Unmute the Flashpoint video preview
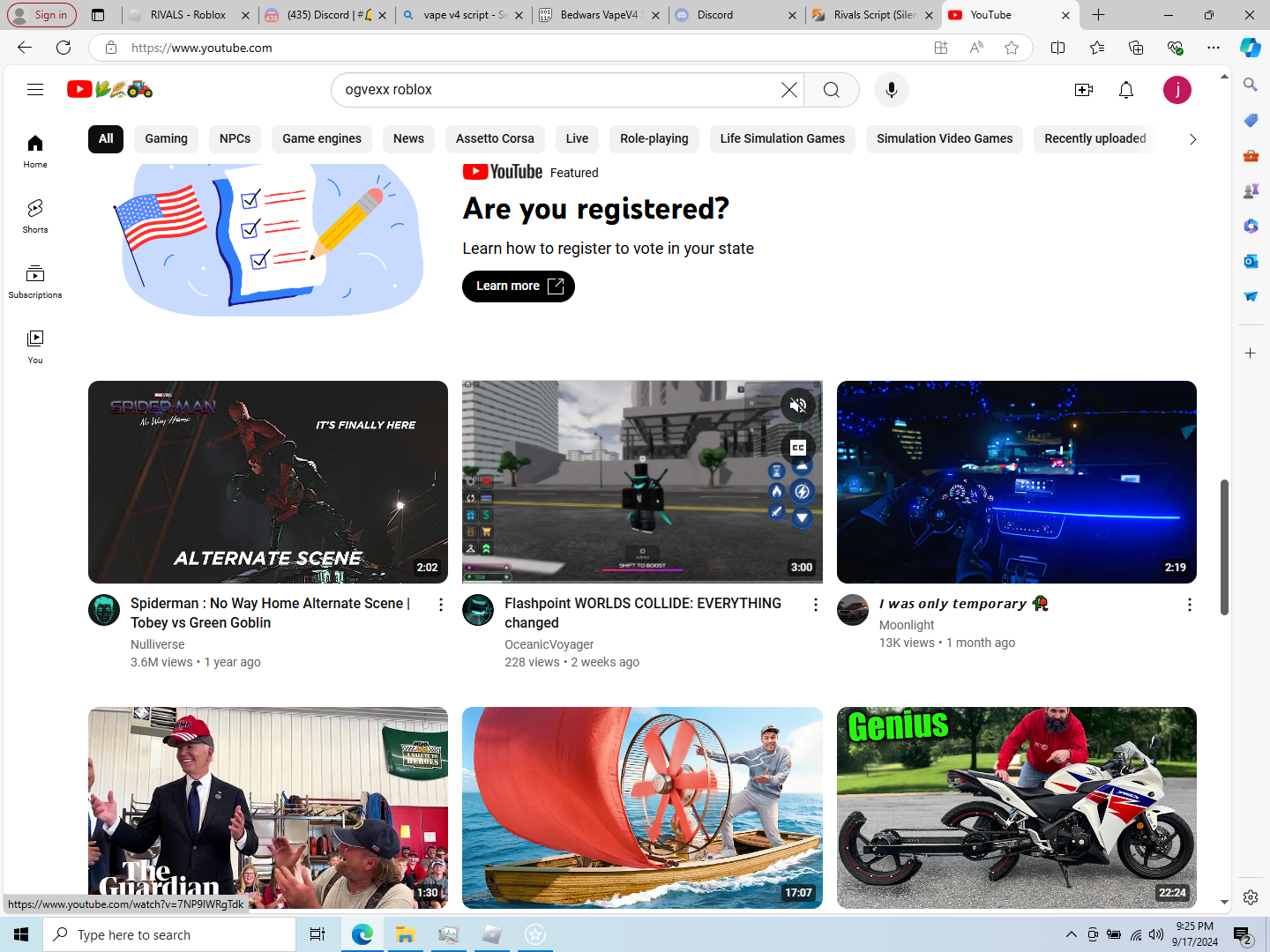This screenshot has width=1270, height=952. pos(798,405)
